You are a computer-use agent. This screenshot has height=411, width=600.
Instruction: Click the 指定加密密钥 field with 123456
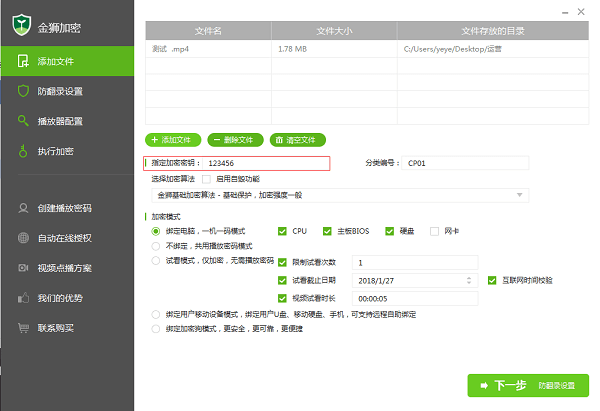point(266,163)
